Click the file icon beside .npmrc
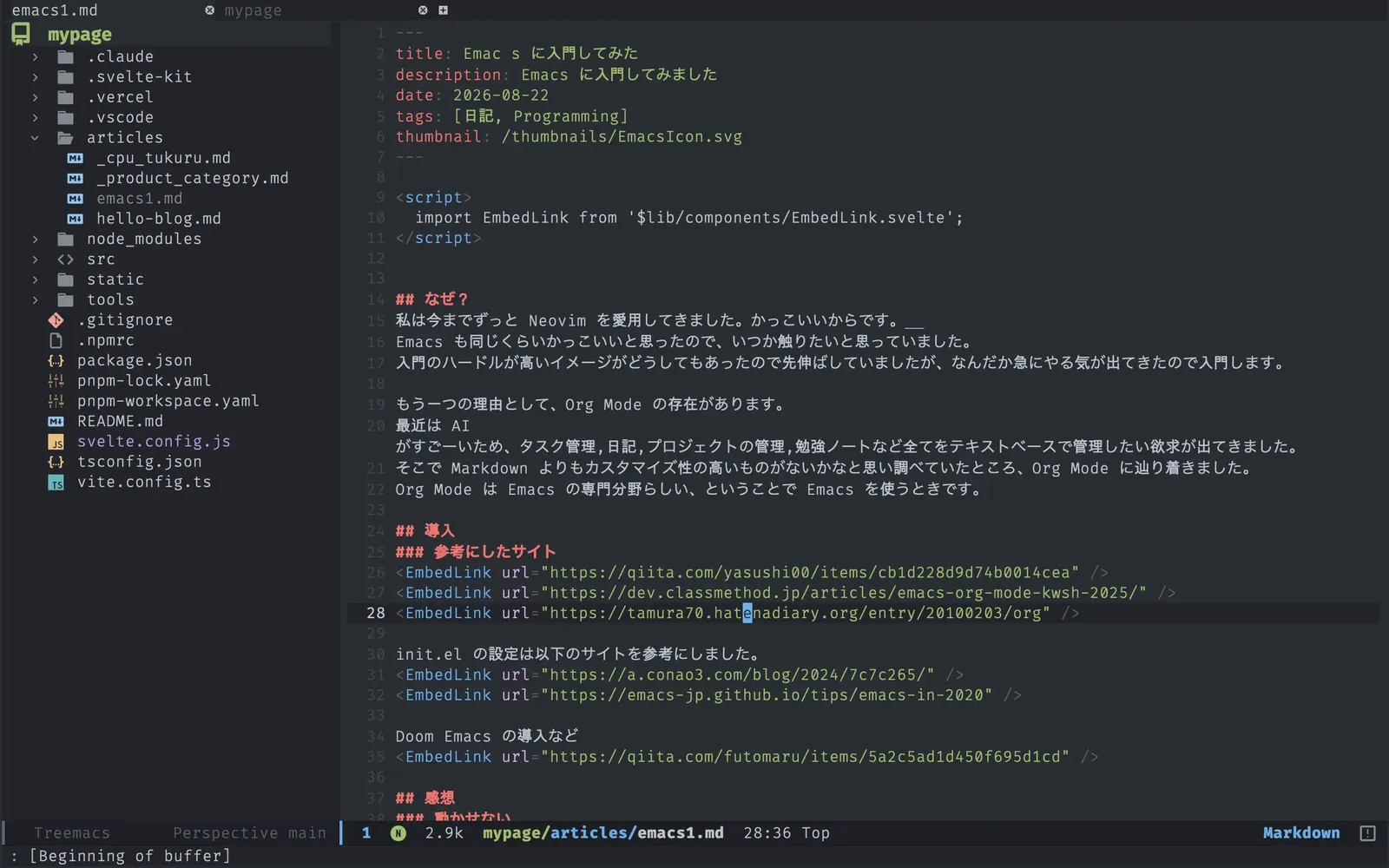The image size is (1389, 868). point(56,340)
